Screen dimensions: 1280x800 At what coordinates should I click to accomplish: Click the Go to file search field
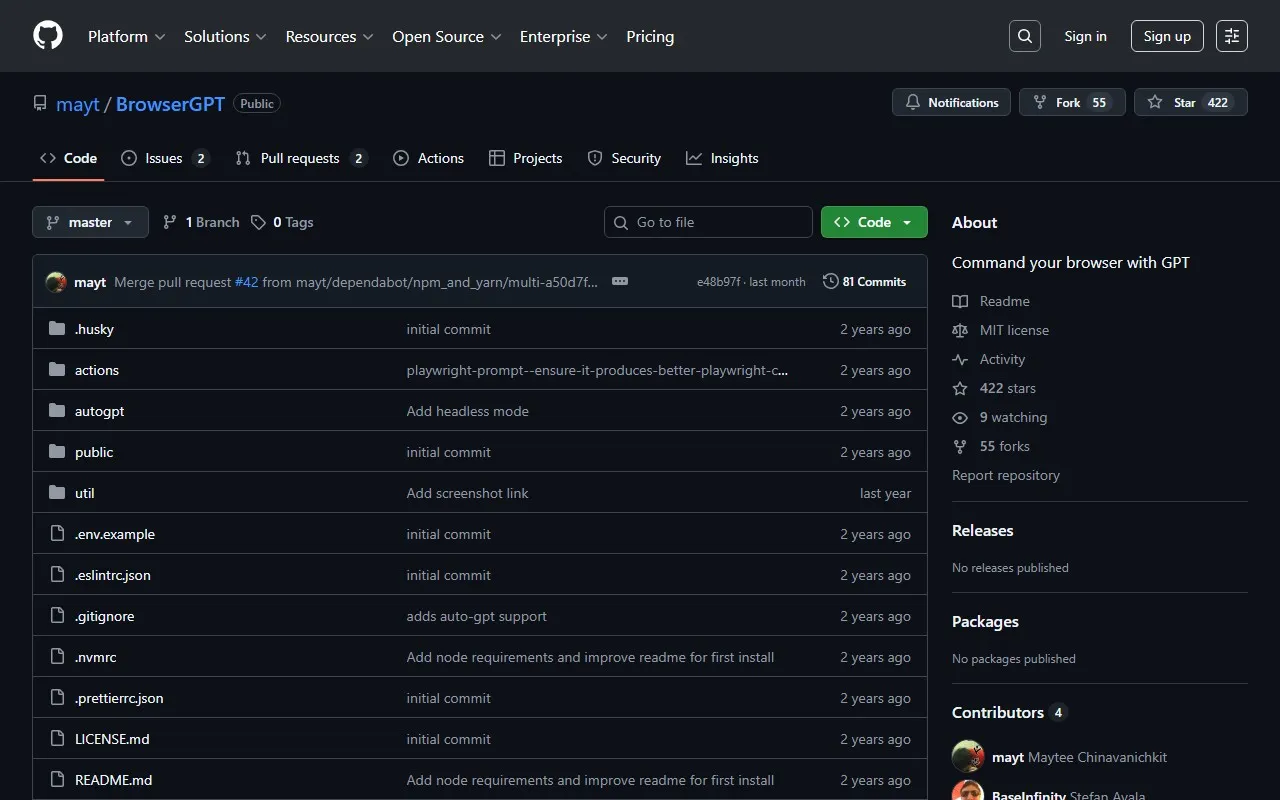point(708,222)
